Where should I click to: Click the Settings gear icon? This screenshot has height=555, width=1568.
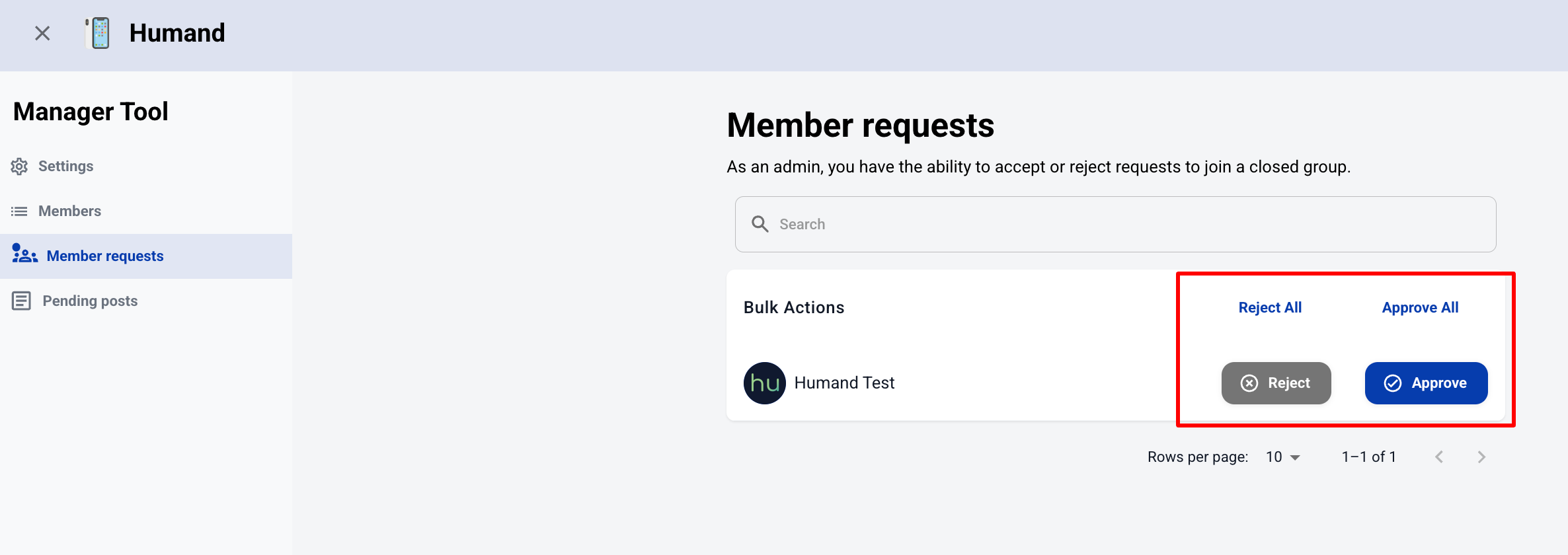pos(19,166)
